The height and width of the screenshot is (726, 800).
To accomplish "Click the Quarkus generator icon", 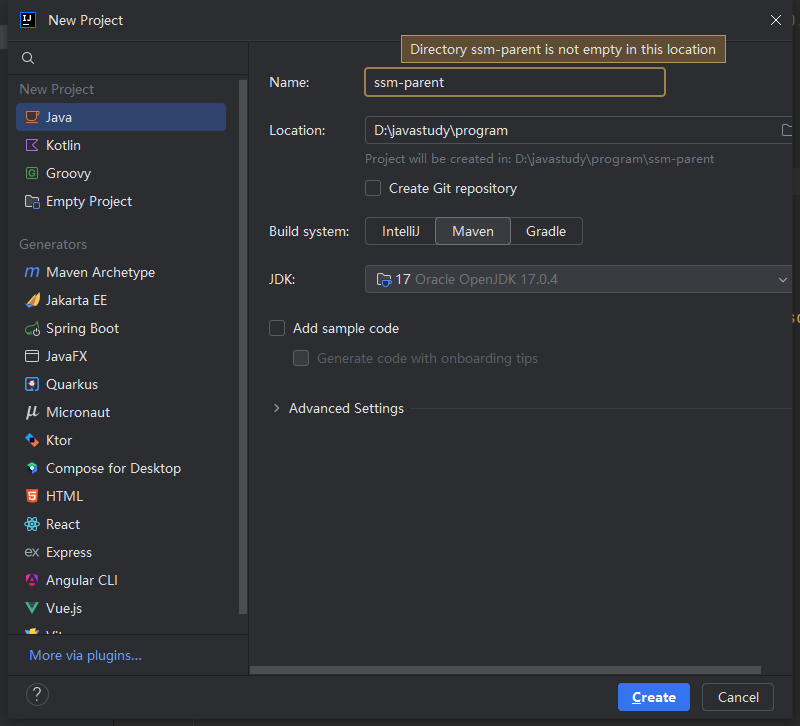I will (x=32, y=384).
